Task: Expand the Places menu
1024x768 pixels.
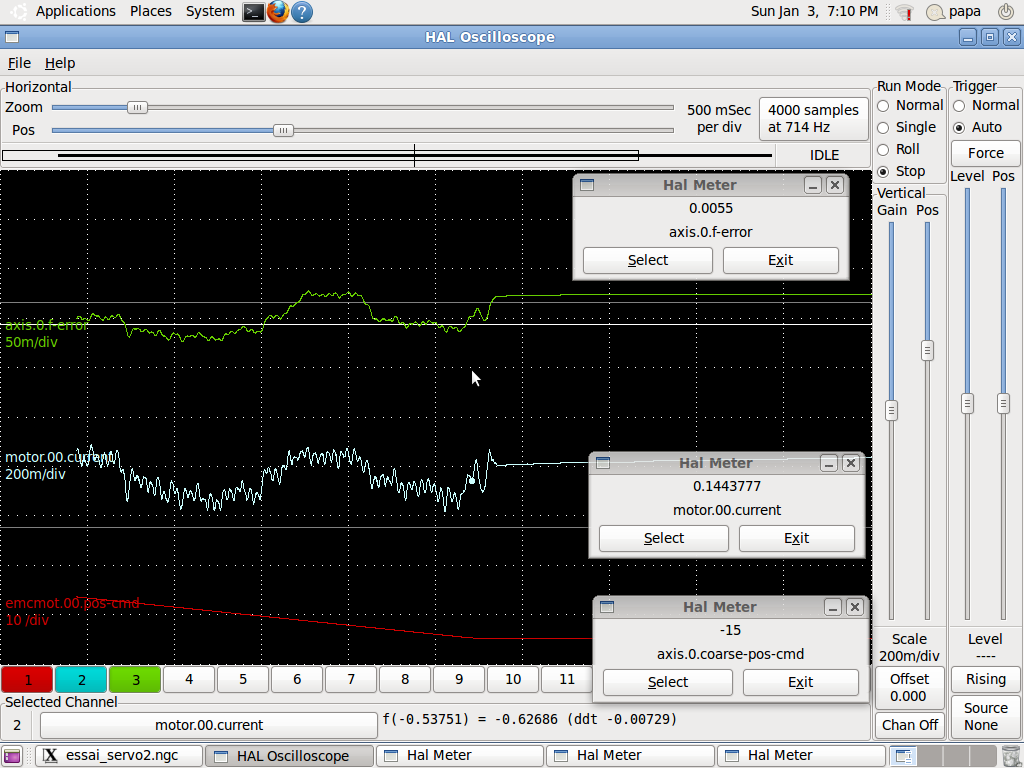Action: (x=150, y=12)
